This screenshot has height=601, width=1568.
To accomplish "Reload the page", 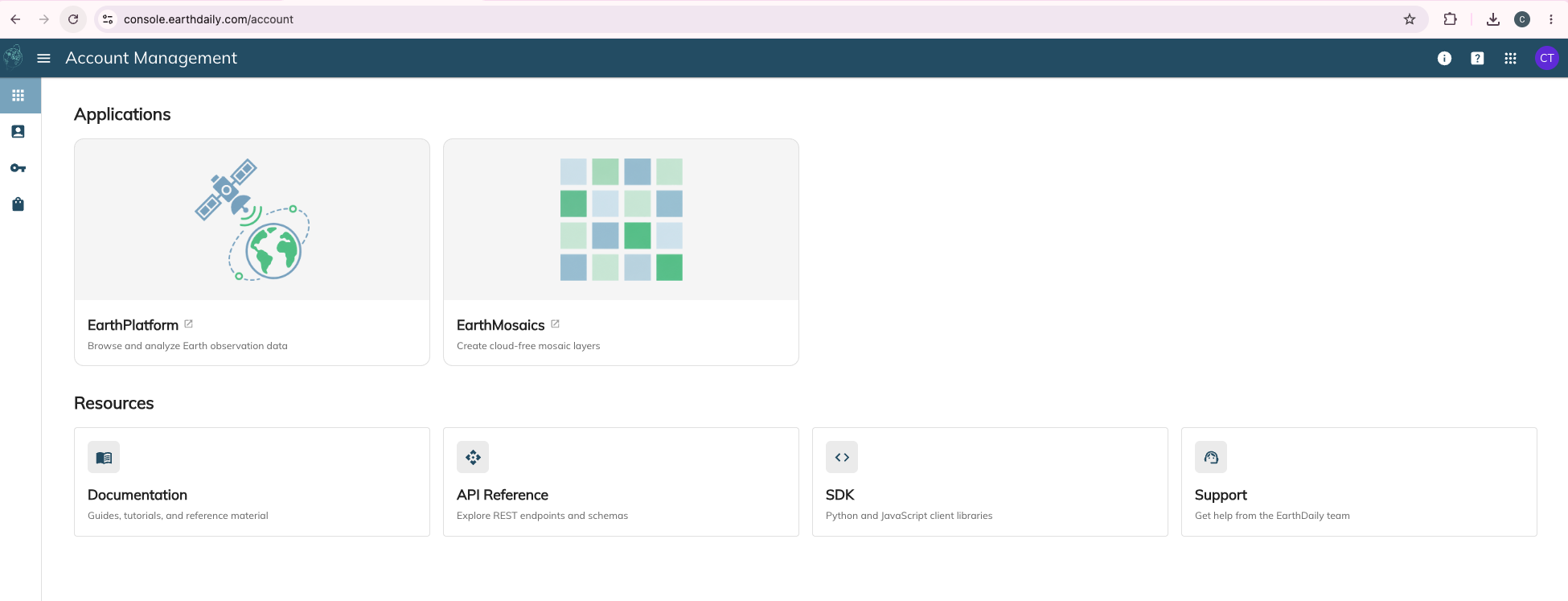I will pyautogui.click(x=73, y=19).
